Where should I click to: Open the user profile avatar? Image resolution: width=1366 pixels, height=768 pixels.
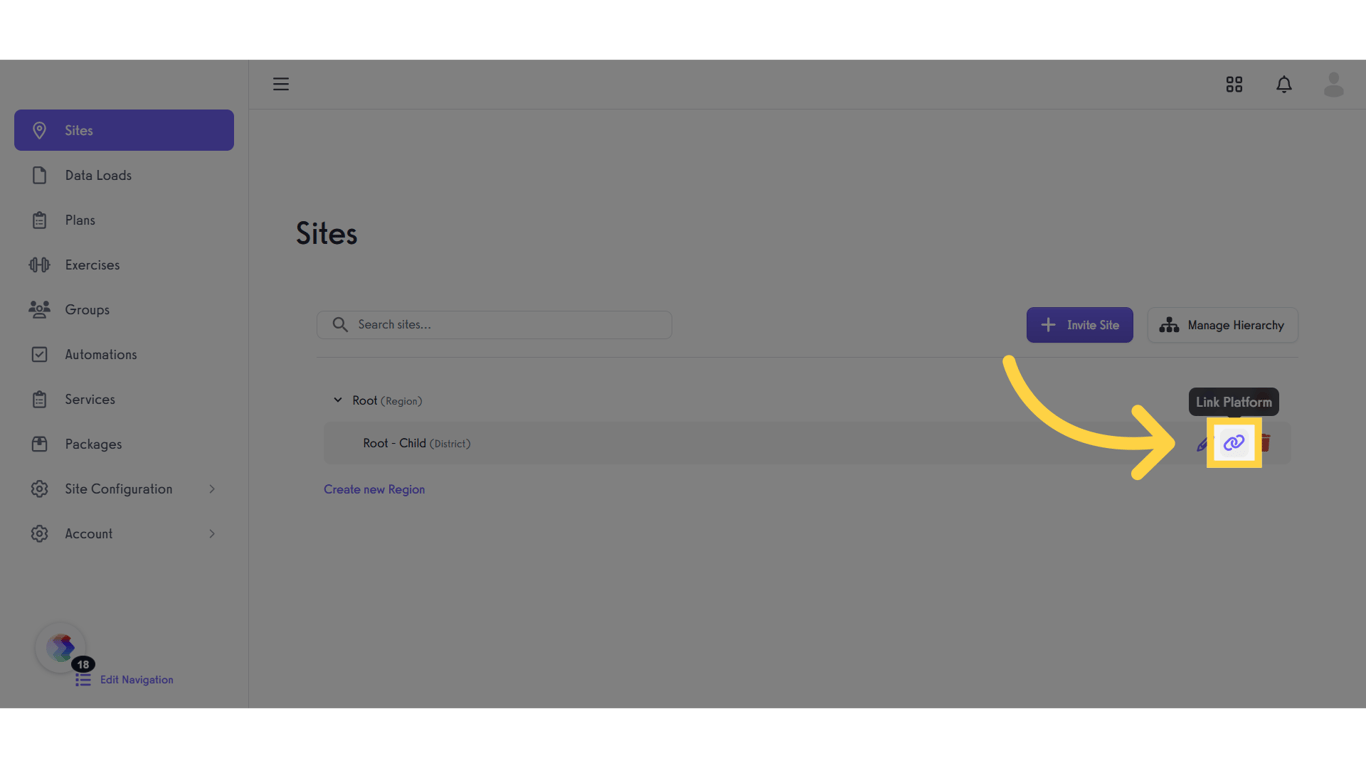point(1333,84)
